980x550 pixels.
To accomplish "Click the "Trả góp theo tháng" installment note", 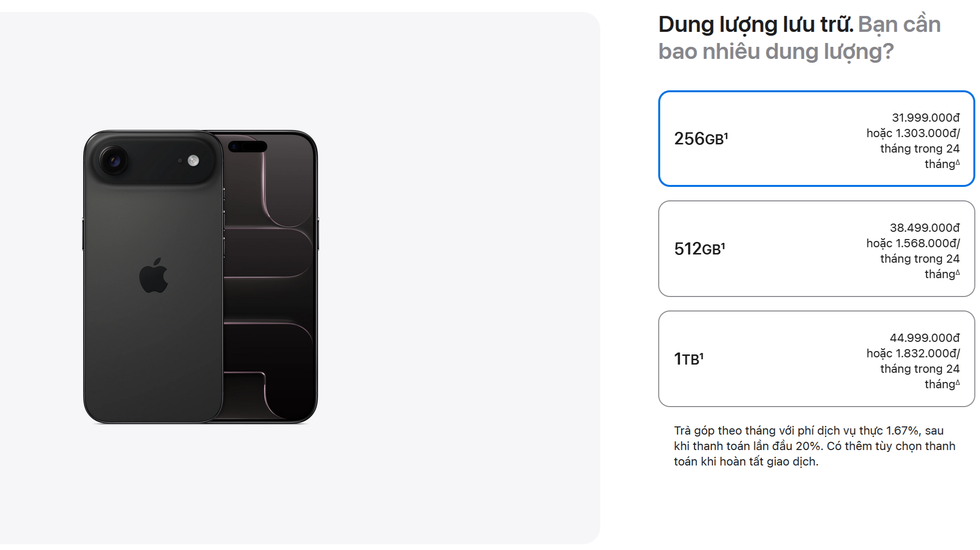I will 814,446.
